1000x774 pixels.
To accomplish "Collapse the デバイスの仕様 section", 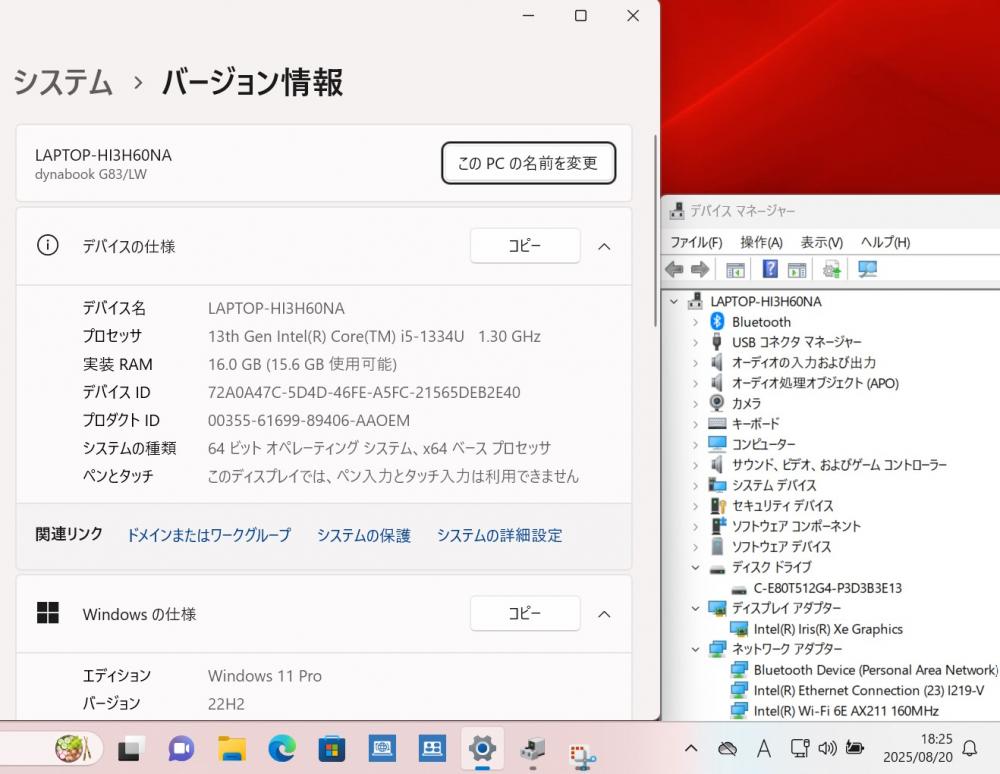I will [x=604, y=247].
